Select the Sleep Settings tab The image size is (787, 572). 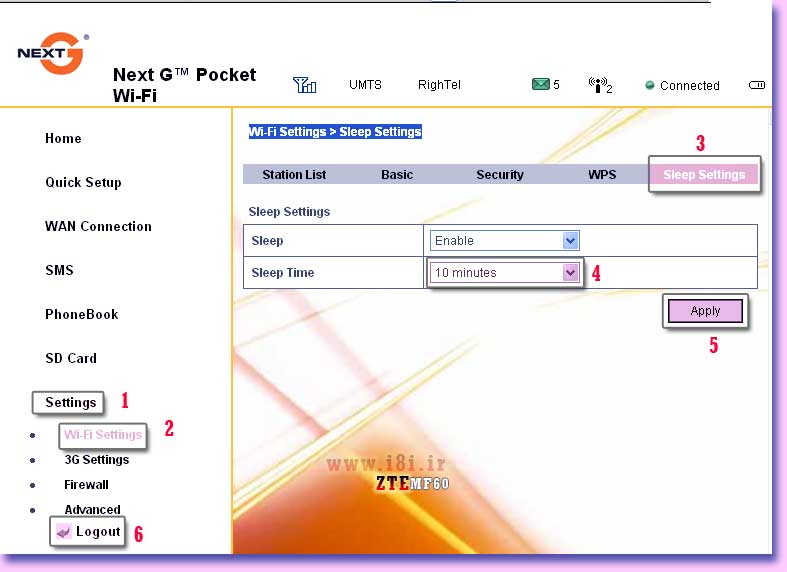(704, 175)
